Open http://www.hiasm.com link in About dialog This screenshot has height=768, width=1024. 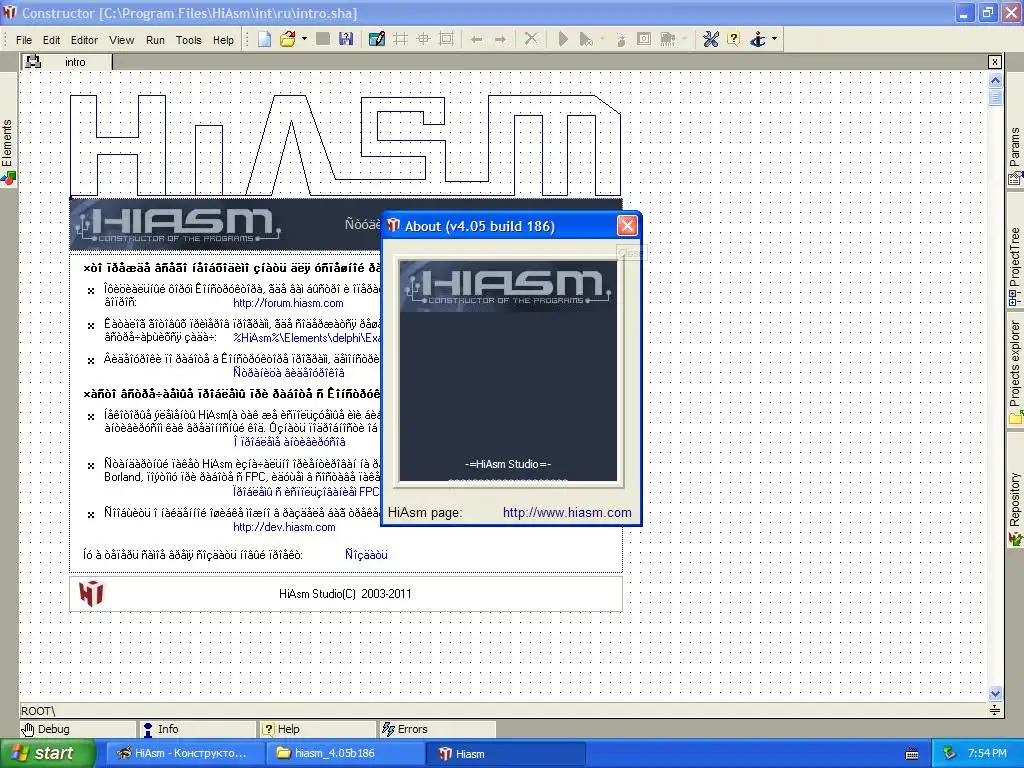[x=567, y=513]
